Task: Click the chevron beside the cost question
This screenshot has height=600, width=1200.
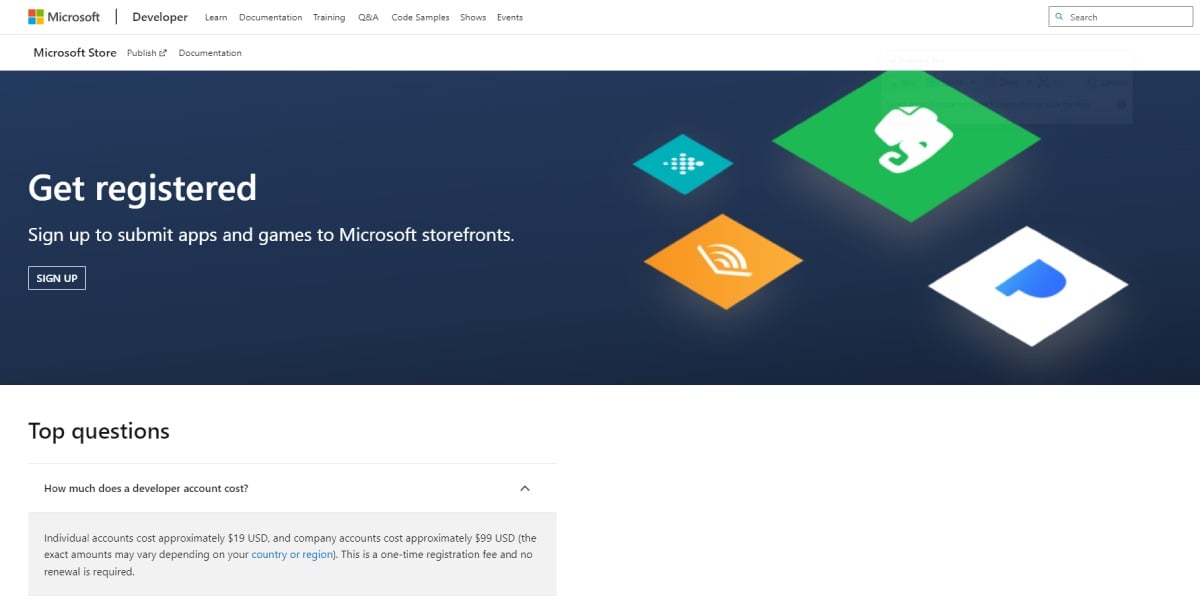Action: pos(525,488)
